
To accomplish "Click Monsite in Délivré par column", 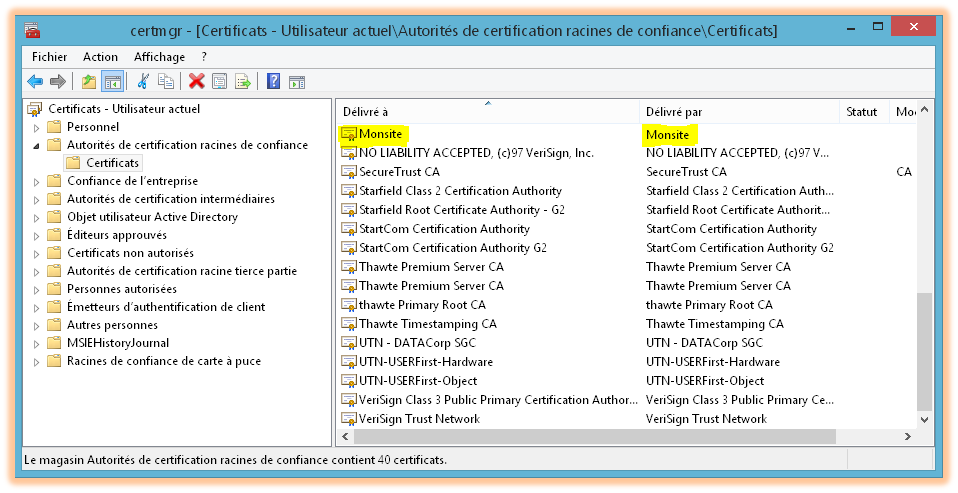I will 668,134.
